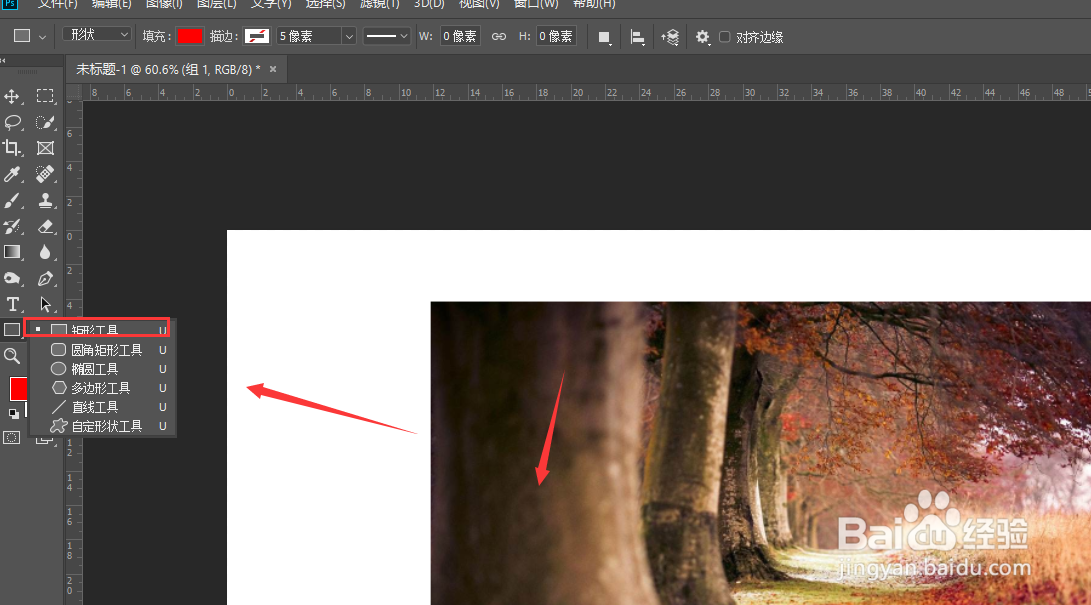Open the 形状 tool mode dropdown
Viewport: 1091px width, 605px height.
click(x=97, y=35)
